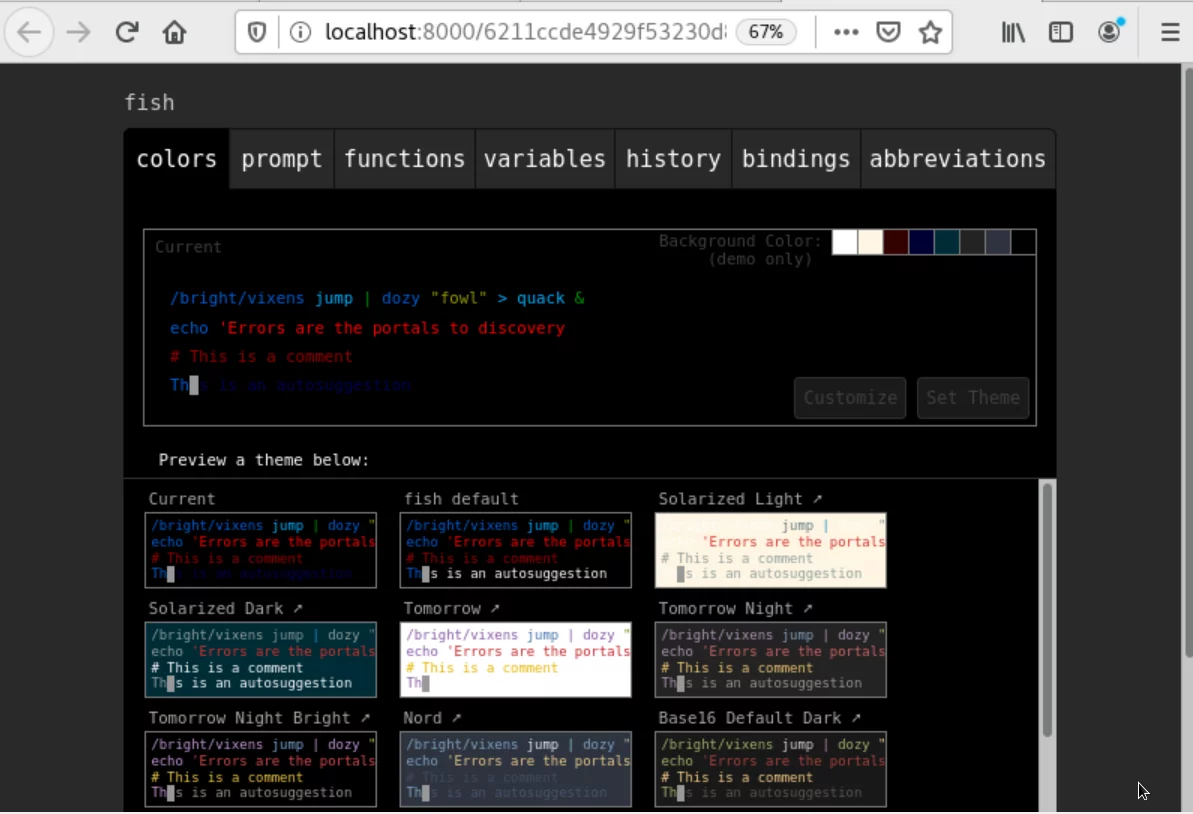Preview the Solarized Light theme thumbnail
The width and height of the screenshot is (1193, 814).
(x=770, y=550)
